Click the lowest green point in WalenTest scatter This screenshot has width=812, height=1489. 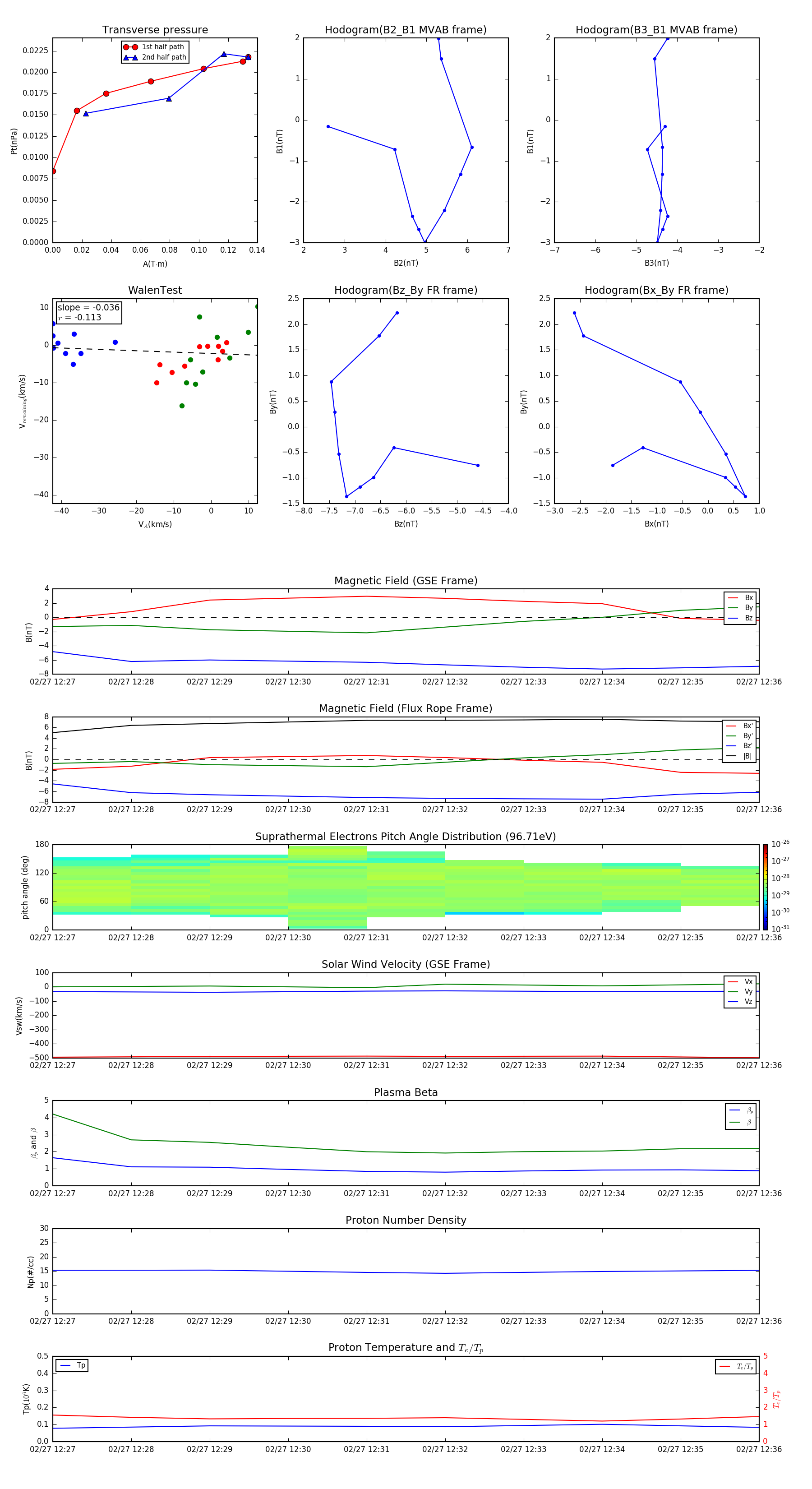click(x=182, y=406)
